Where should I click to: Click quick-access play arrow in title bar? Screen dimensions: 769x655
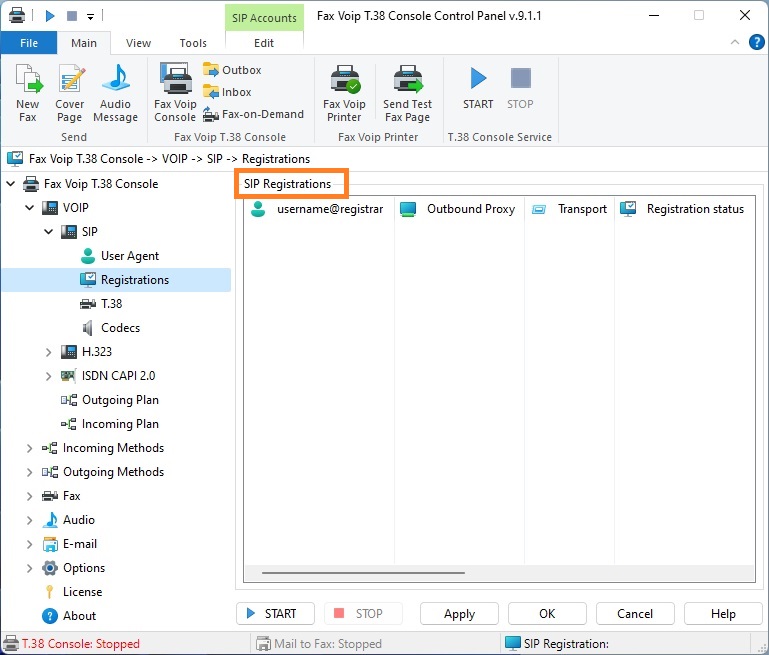(50, 16)
